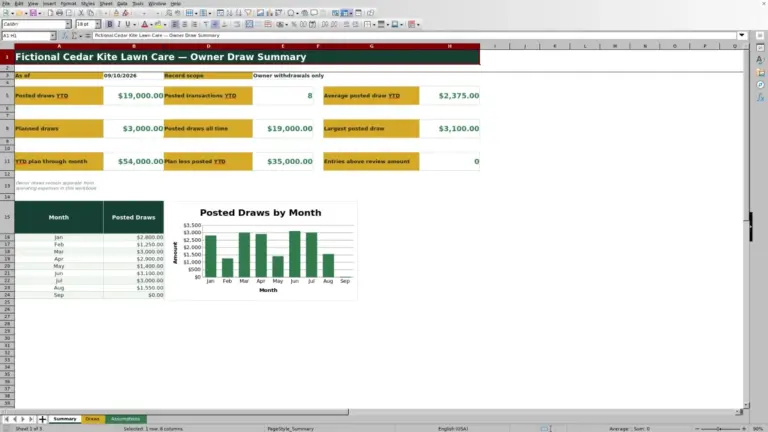Click the column A header

coord(59,46)
